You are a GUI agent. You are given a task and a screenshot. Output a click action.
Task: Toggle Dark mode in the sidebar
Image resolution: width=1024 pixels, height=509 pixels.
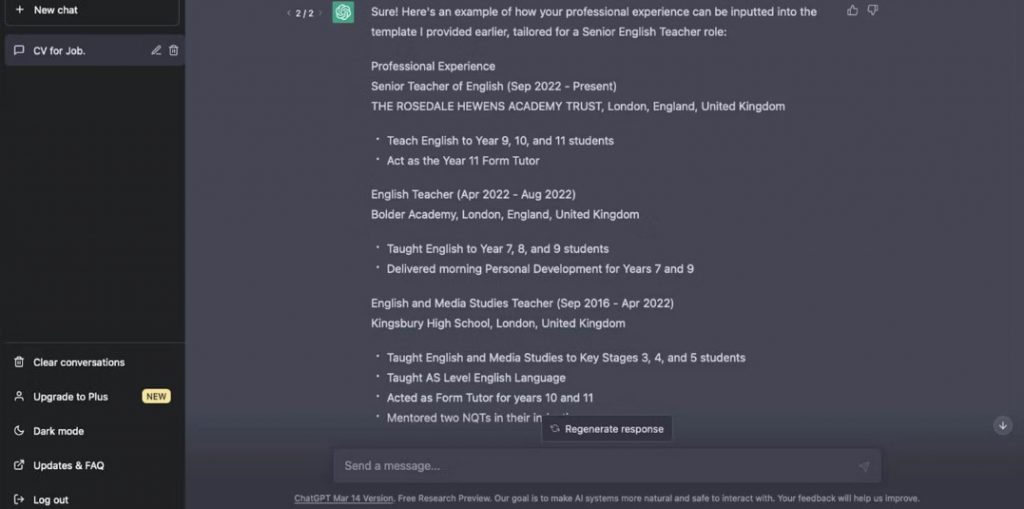58,431
